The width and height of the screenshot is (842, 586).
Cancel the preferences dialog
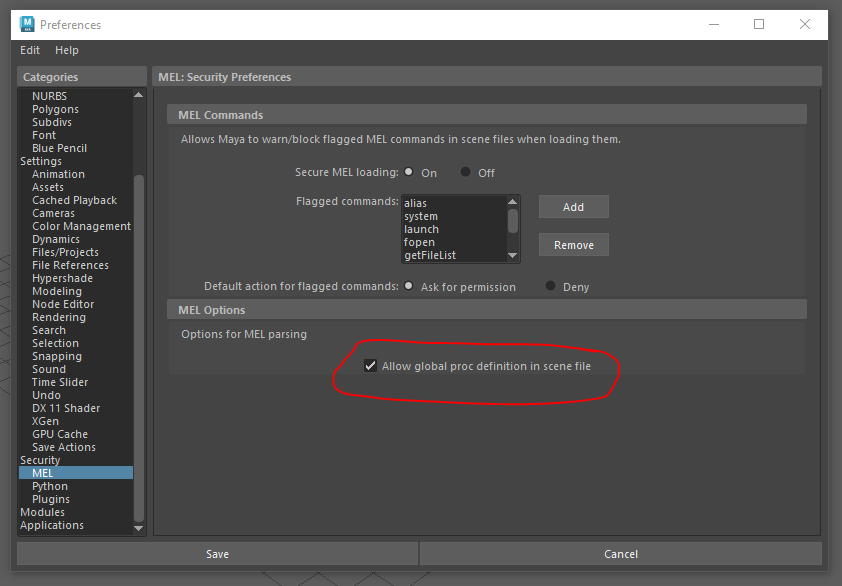pos(620,553)
